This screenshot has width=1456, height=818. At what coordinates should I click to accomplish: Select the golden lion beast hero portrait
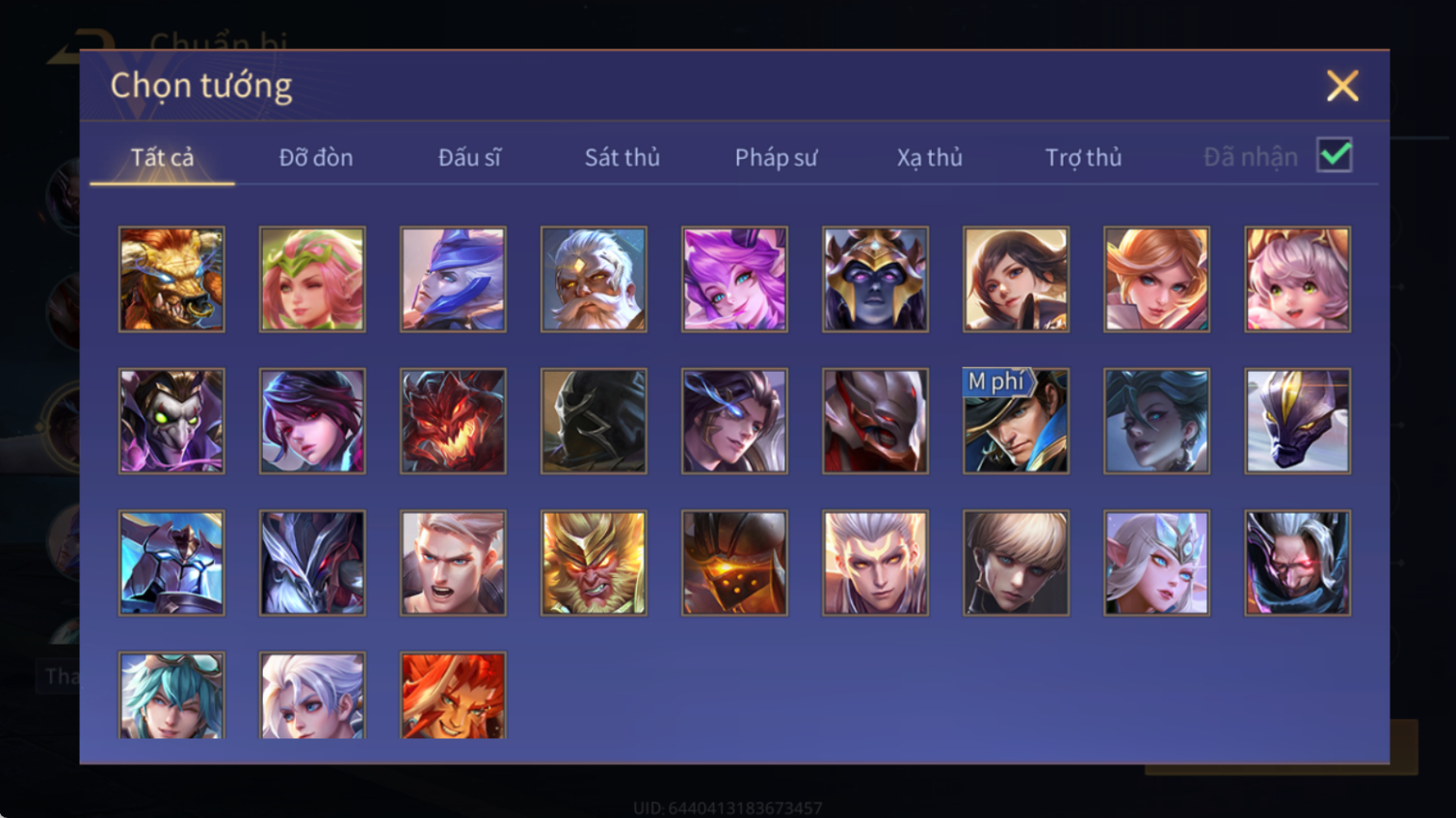point(172,279)
